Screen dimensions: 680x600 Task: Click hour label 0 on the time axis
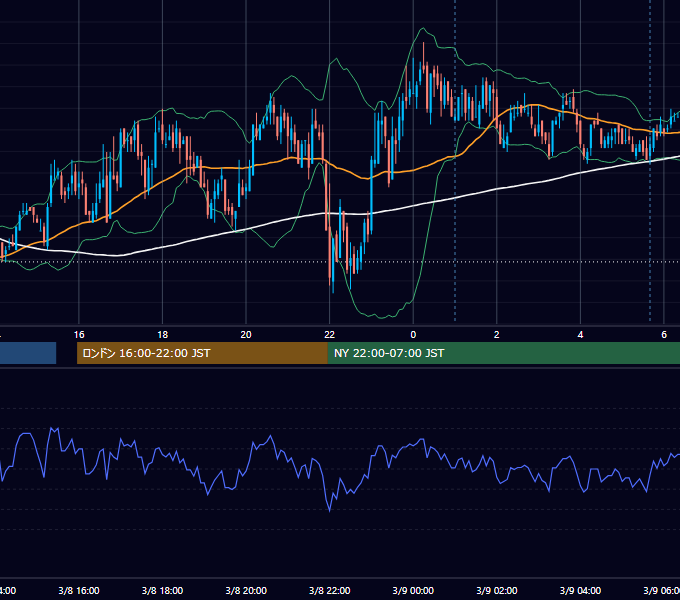tap(413, 335)
